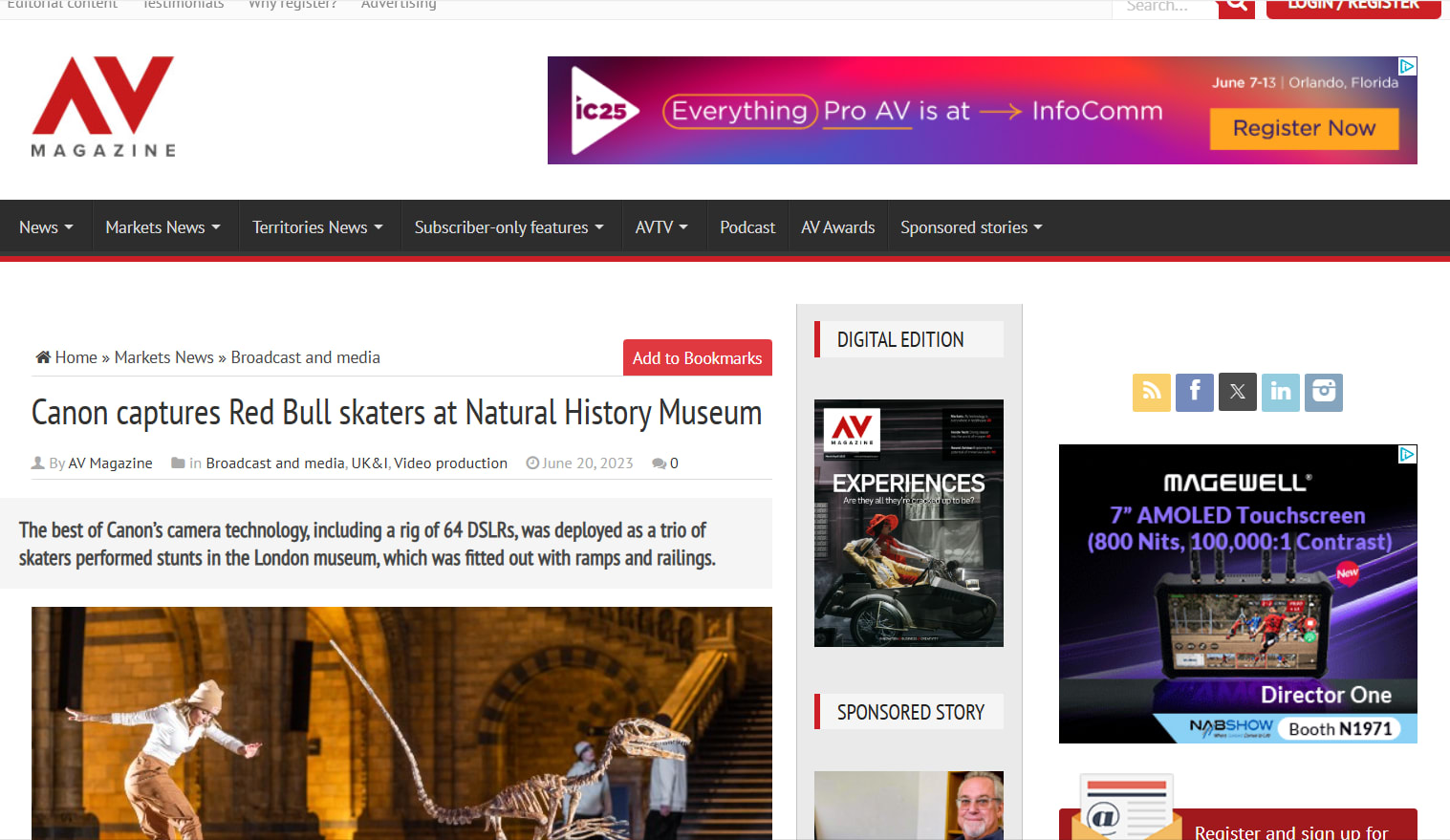Click the red search magnifier button
1450x840 pixels.
(1236, 6)
